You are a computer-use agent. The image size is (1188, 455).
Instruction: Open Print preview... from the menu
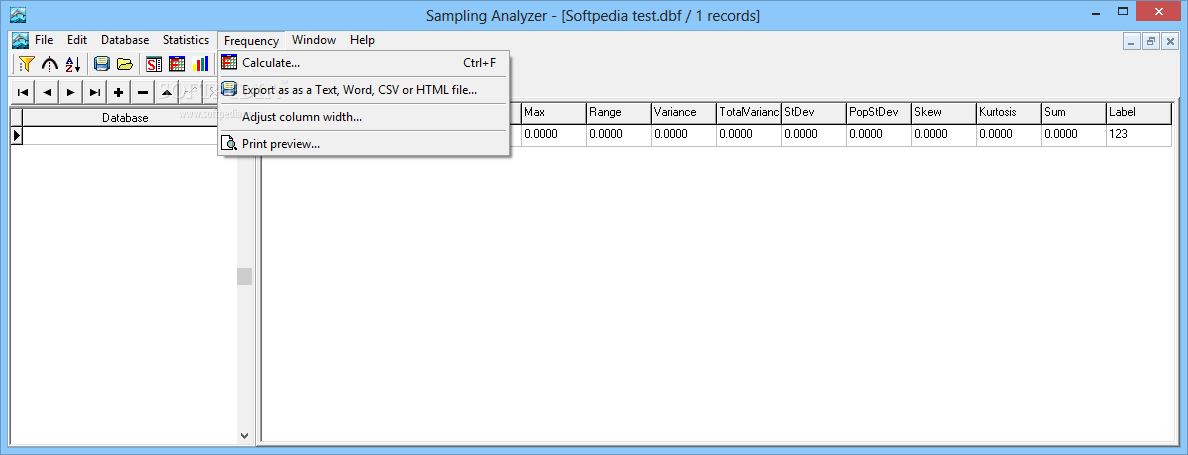364,144
